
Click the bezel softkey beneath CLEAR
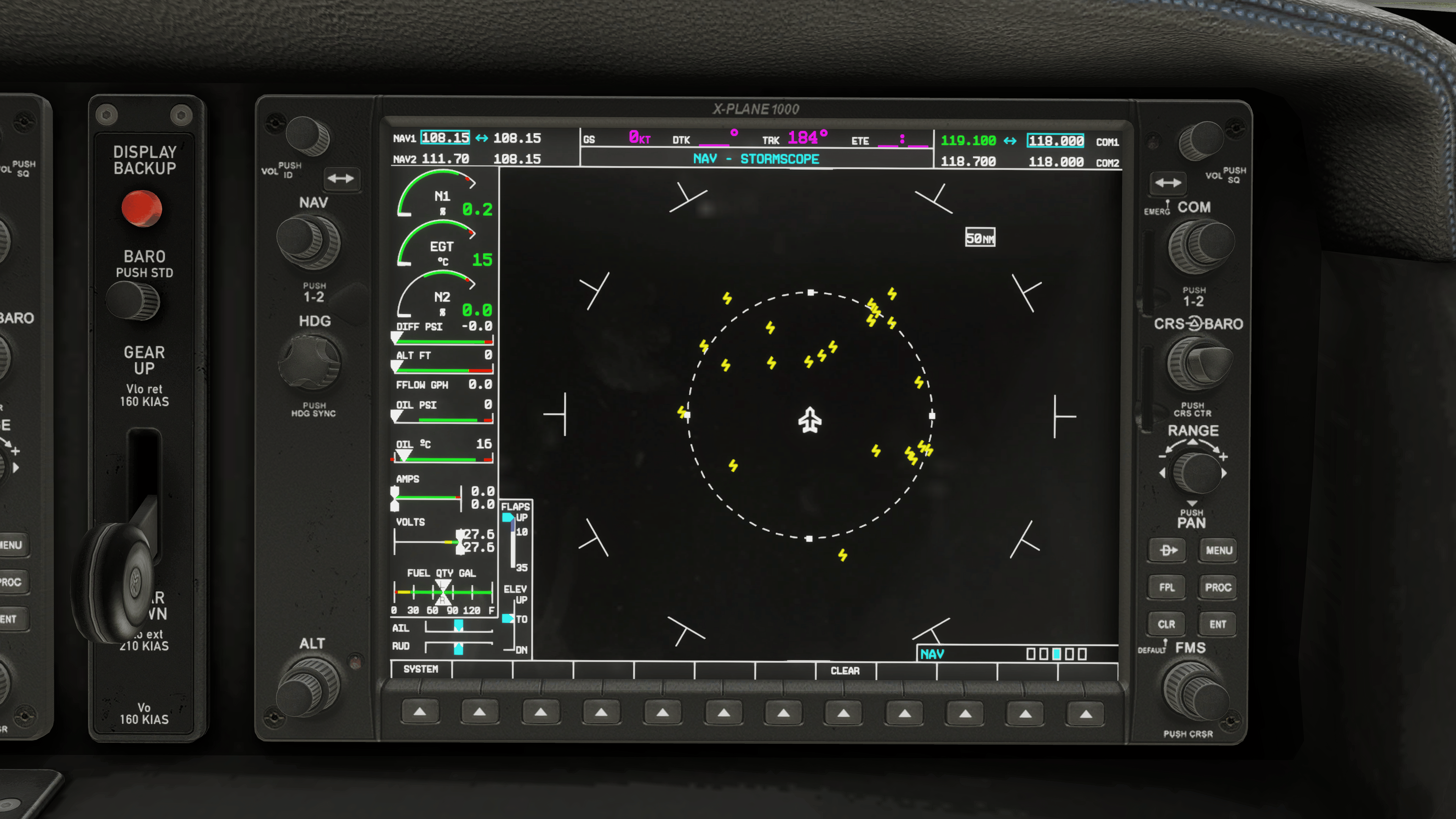[x=844, y=713]
